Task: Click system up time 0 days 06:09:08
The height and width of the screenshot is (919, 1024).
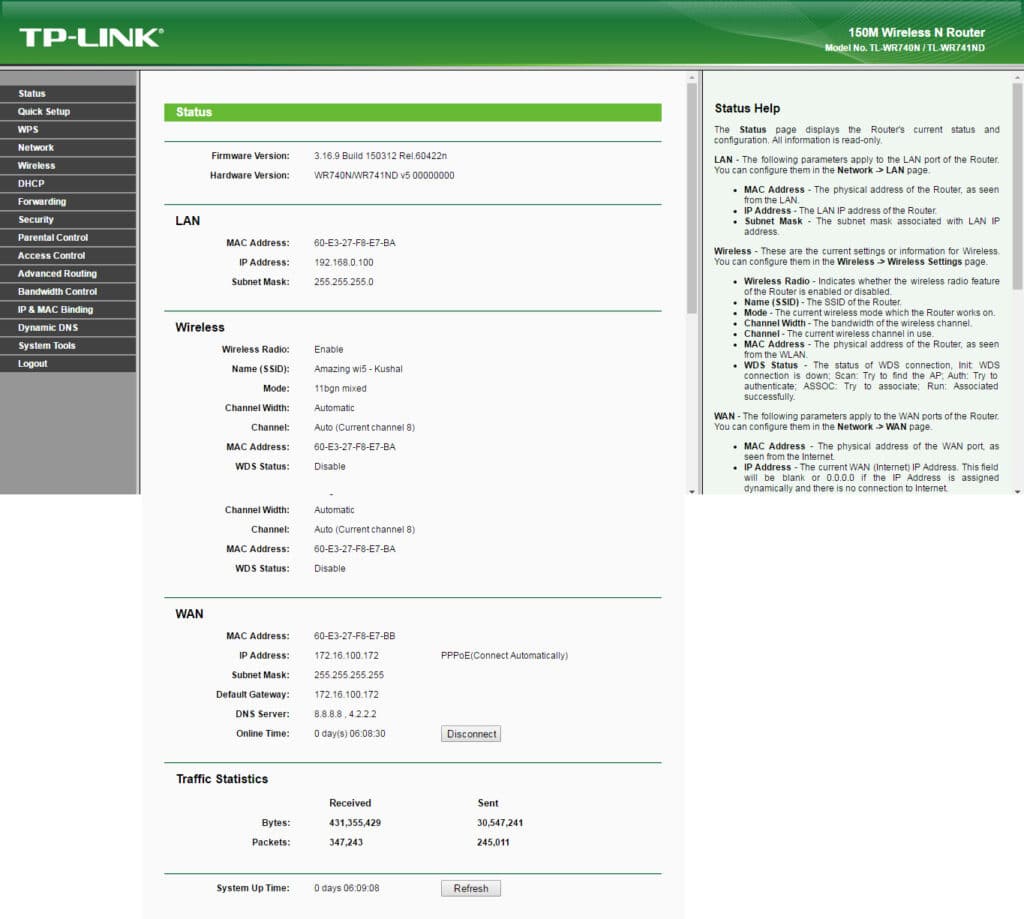Action: pos(346,888)
